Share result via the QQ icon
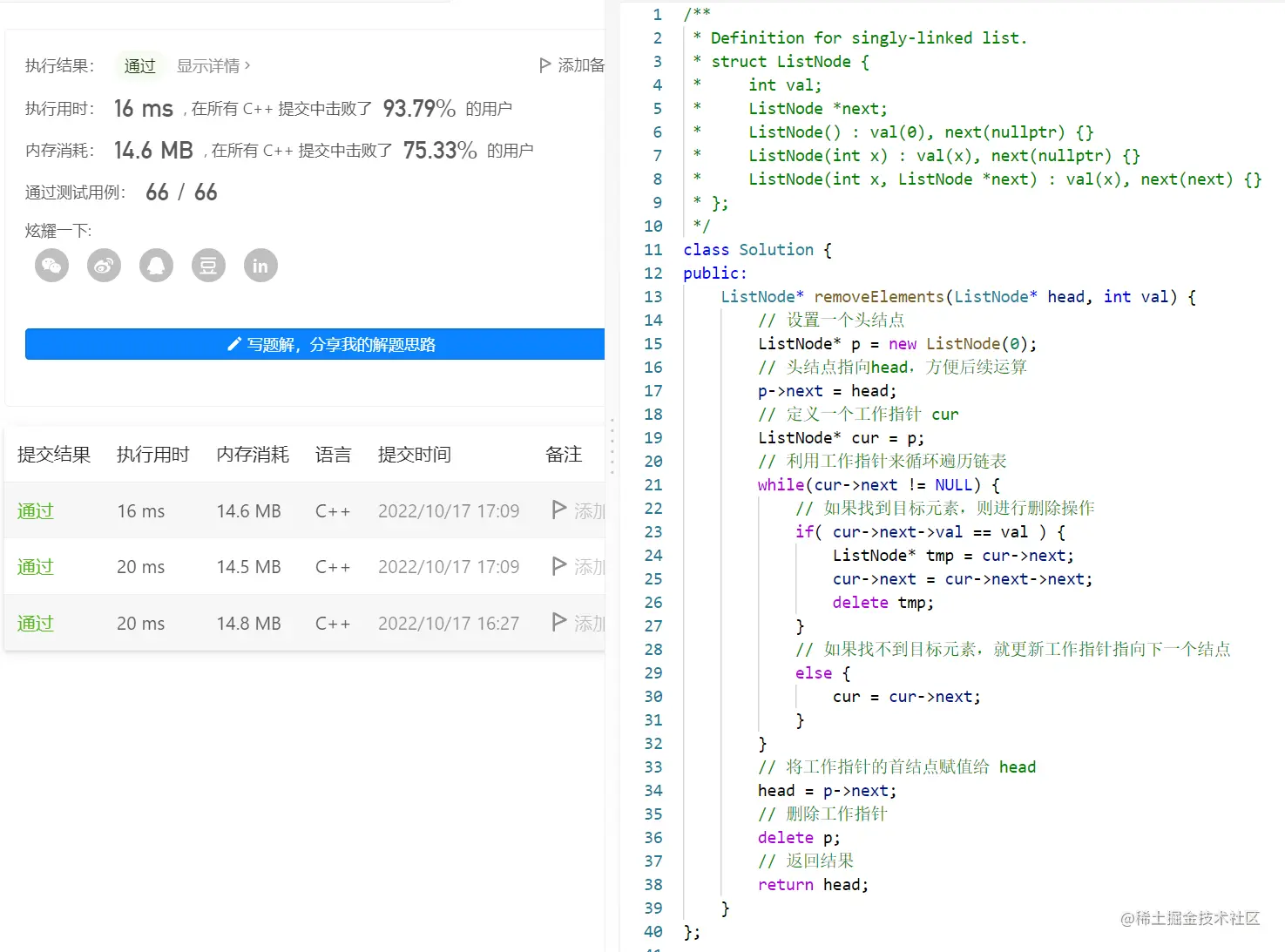Image resolution: width=1285 pixels, height=952 pixels. (x=156, y=266)
